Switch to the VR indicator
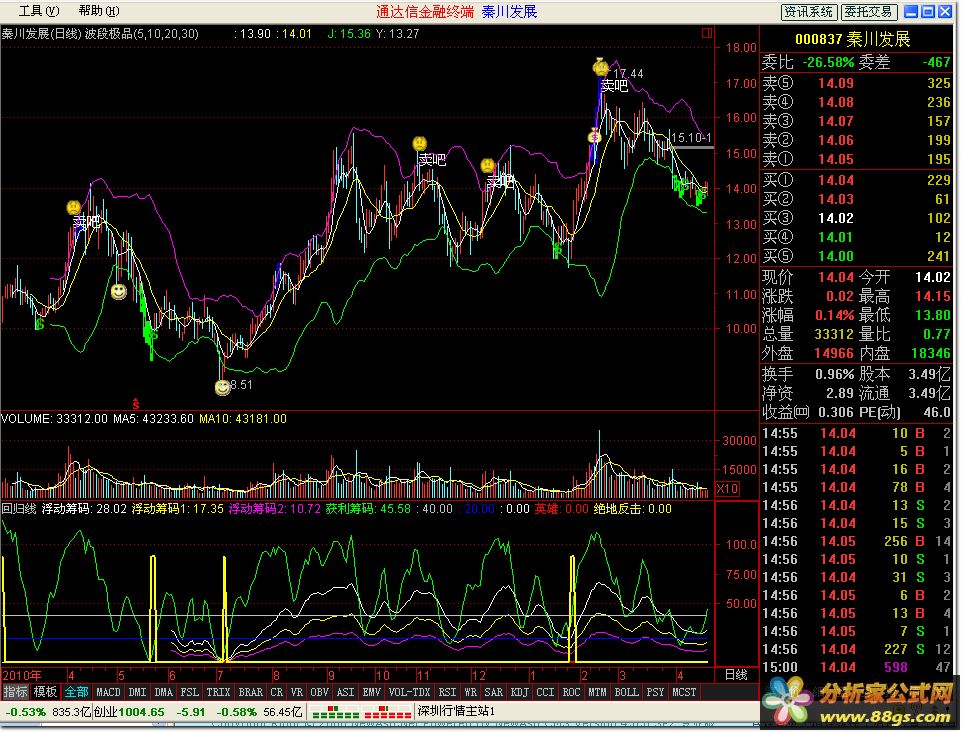Image resolution: width=962 pixels, height=732 pixels. click(296, 692)
